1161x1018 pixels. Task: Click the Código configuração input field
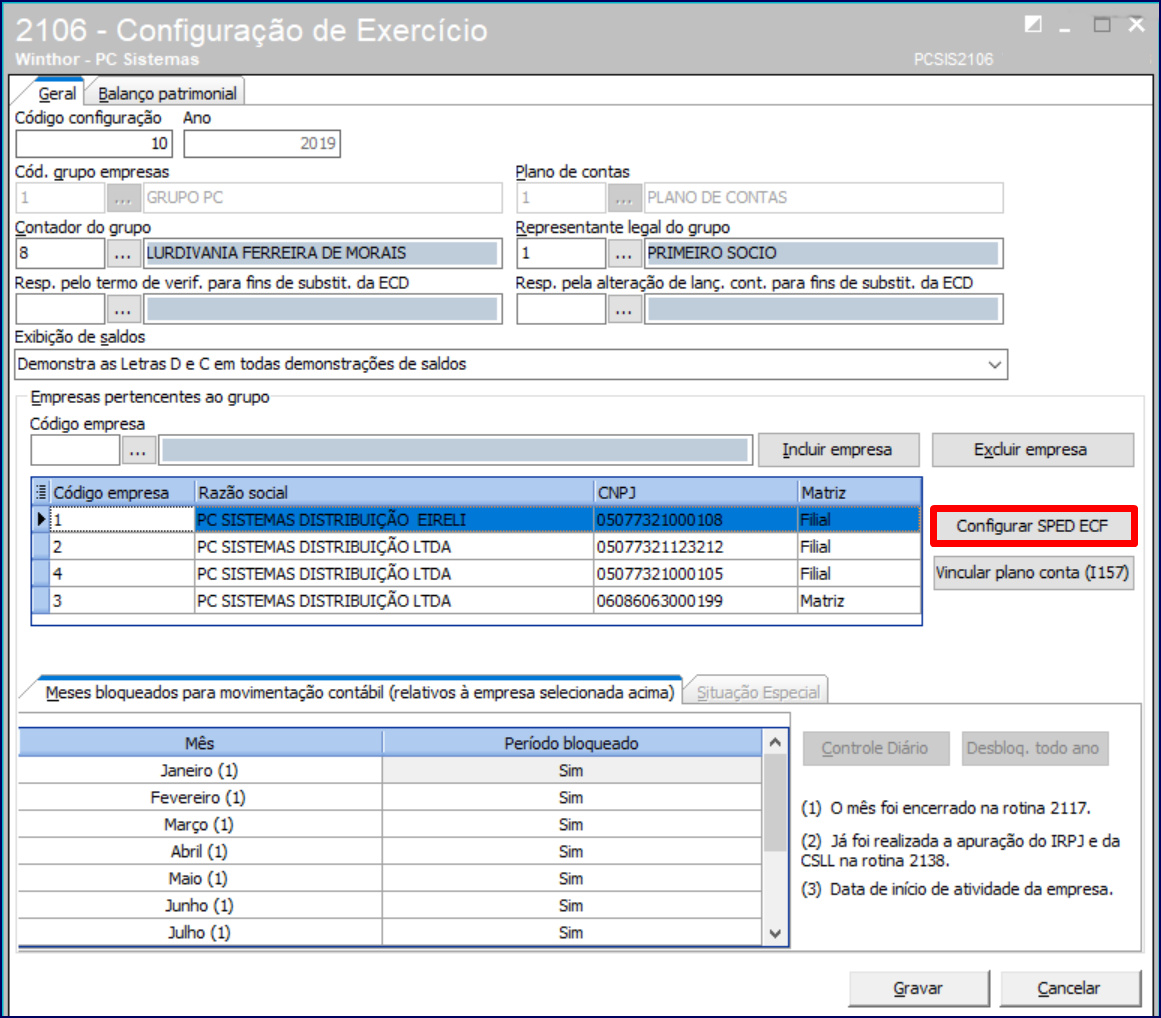94,144
